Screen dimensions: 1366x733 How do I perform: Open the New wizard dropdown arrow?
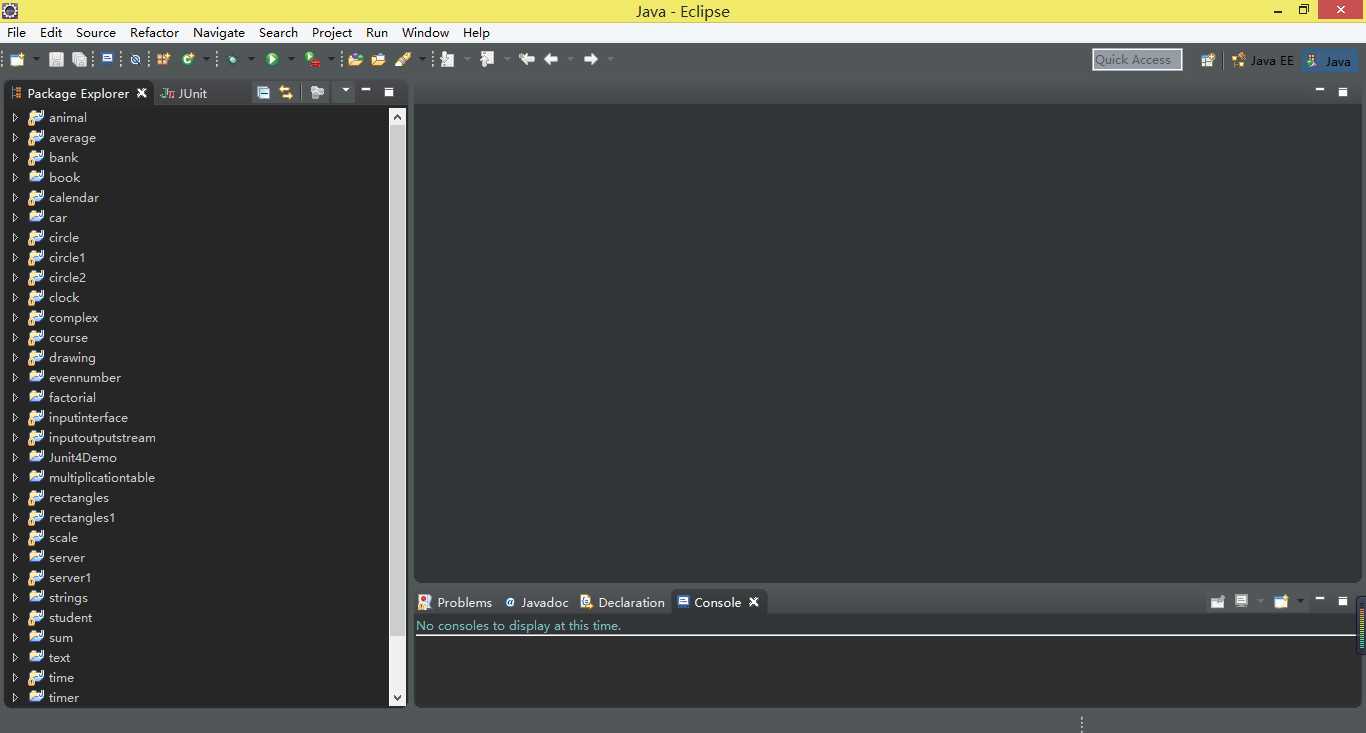[x=36, y=60]
